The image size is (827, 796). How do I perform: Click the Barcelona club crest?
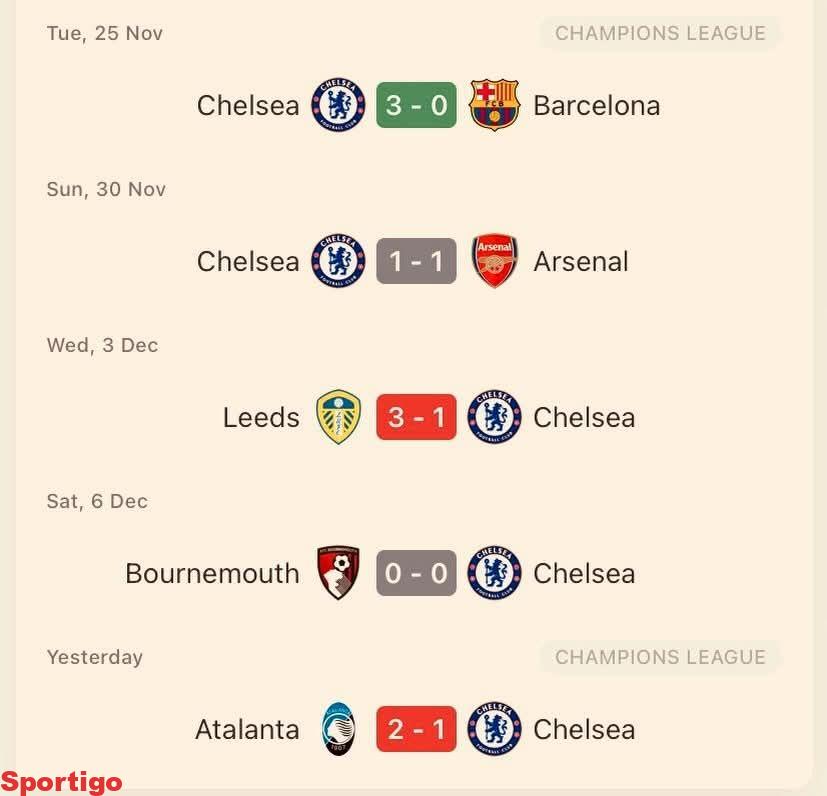pyautogui.click(x=494, y=105)
